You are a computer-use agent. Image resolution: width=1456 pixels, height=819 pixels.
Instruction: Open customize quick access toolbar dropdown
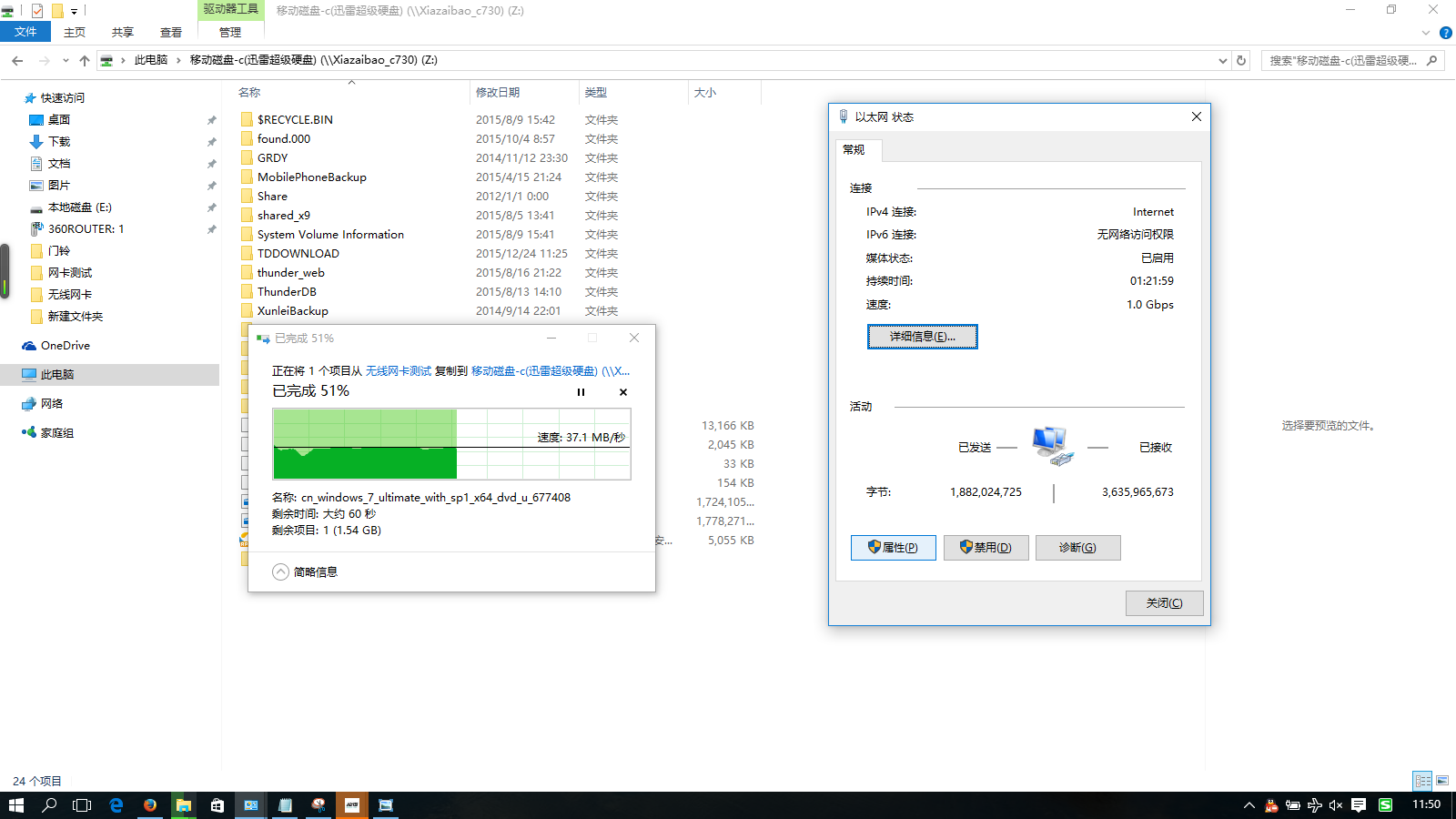pos(75,11)
